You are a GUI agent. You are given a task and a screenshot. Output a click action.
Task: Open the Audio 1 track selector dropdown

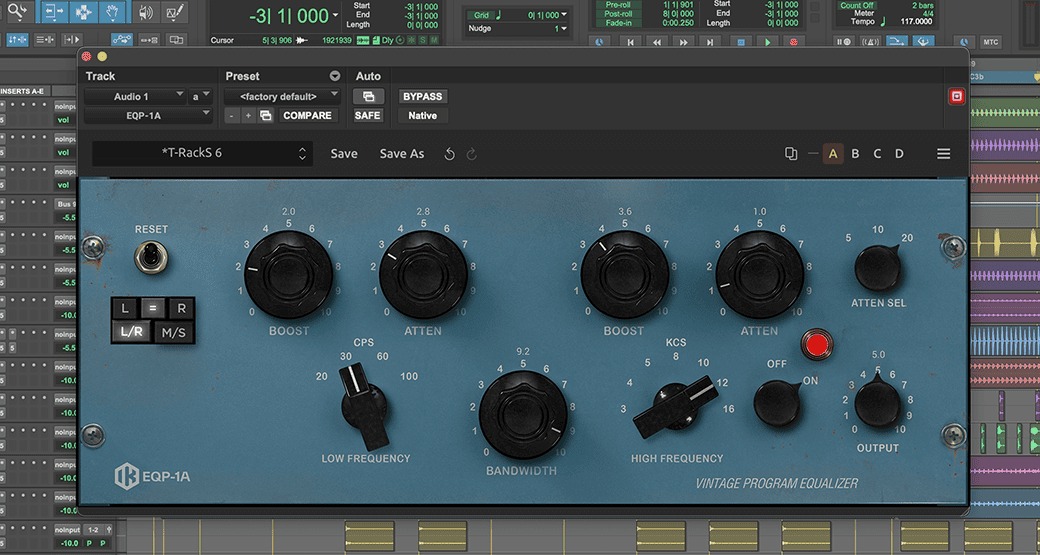pos(135,97)
